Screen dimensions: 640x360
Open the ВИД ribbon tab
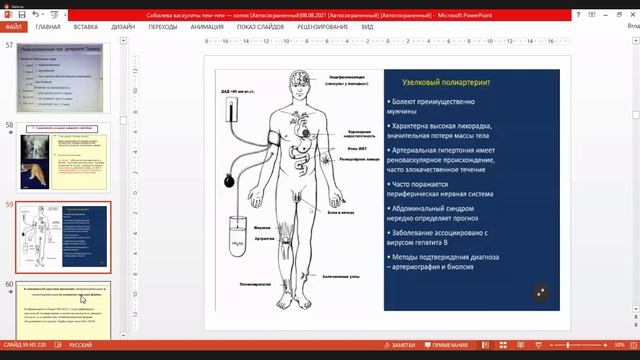[367, 27]
